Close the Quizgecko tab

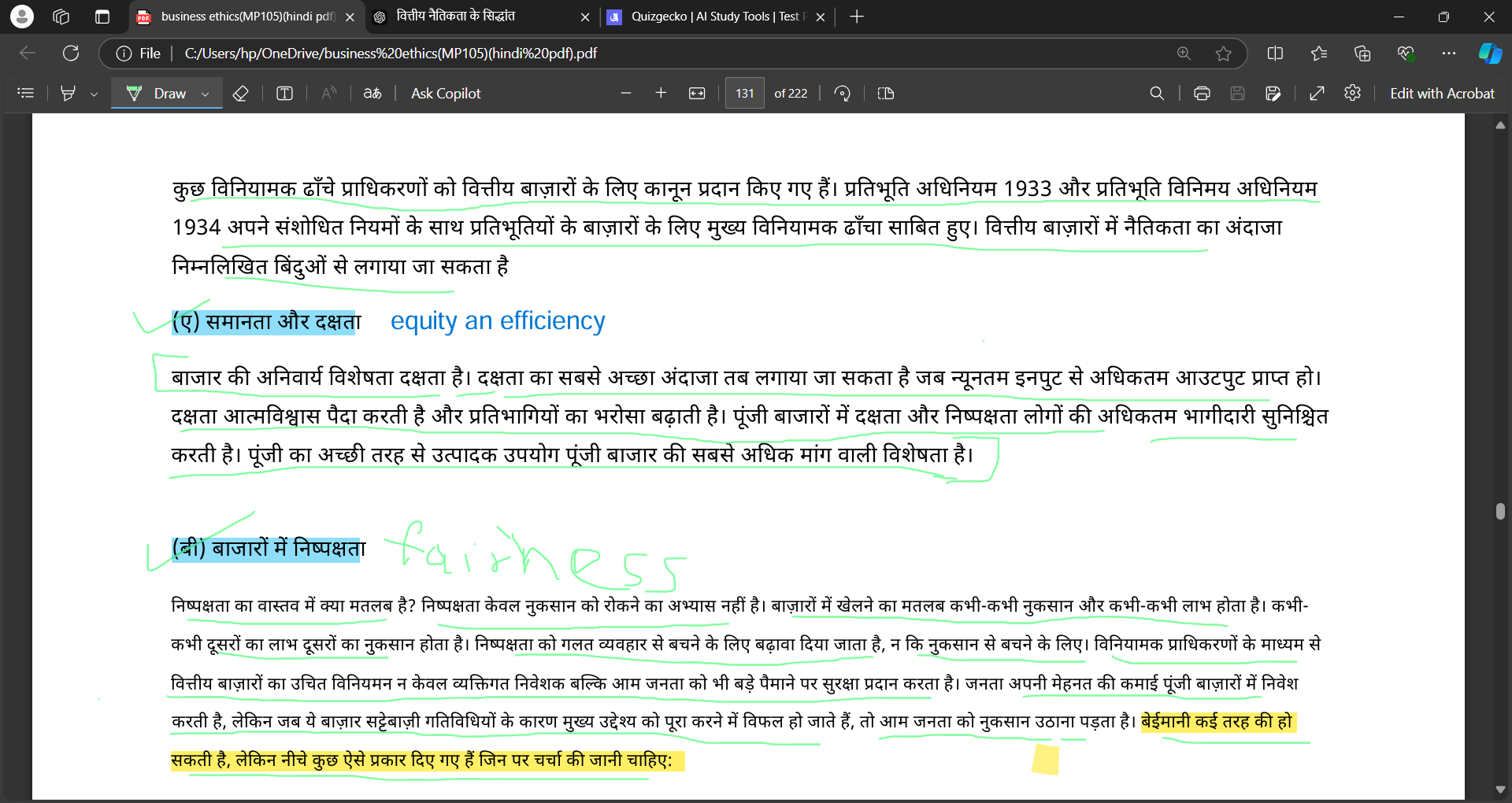821,17
